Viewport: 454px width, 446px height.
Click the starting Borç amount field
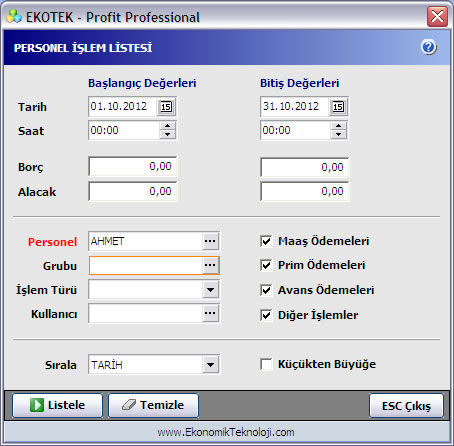click(x=133, y=166)
